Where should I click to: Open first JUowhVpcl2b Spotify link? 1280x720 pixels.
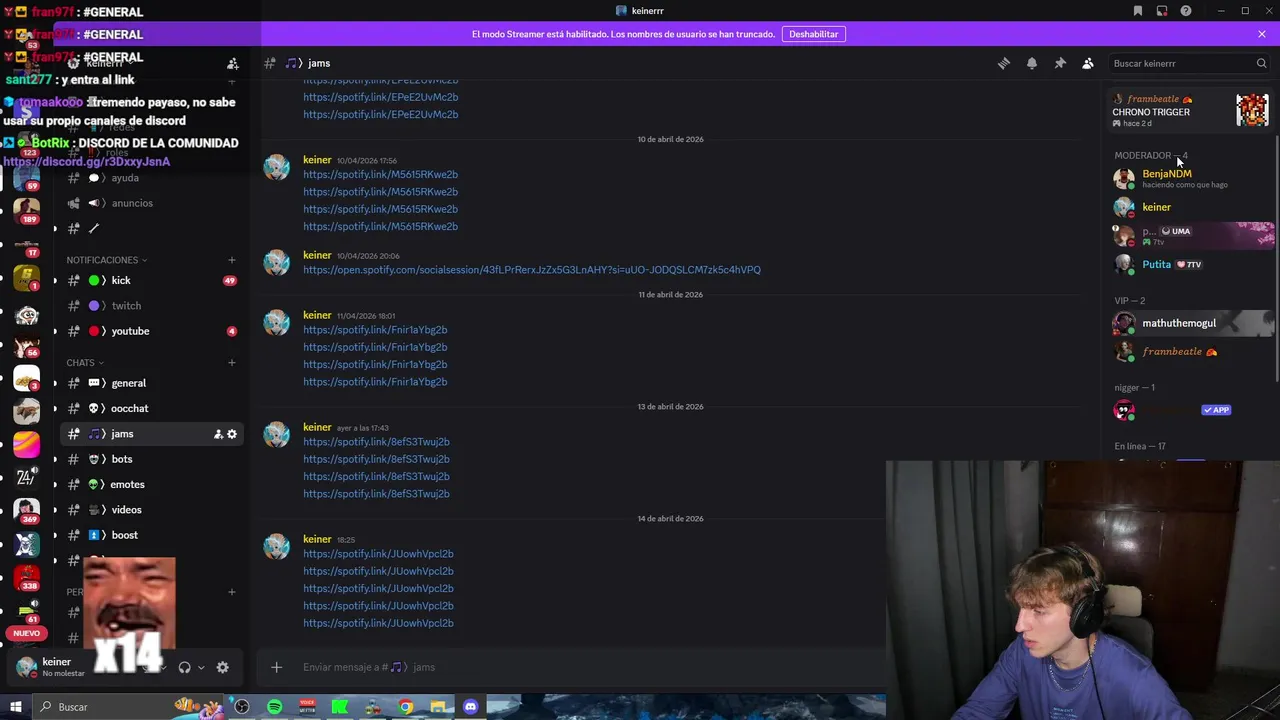coord(378,554)
